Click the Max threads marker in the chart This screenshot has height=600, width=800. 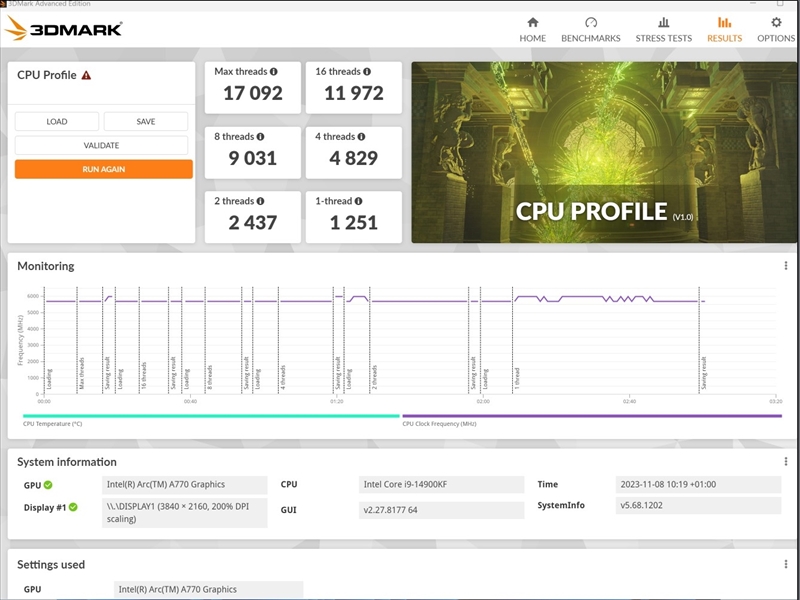tap(82, 373)
